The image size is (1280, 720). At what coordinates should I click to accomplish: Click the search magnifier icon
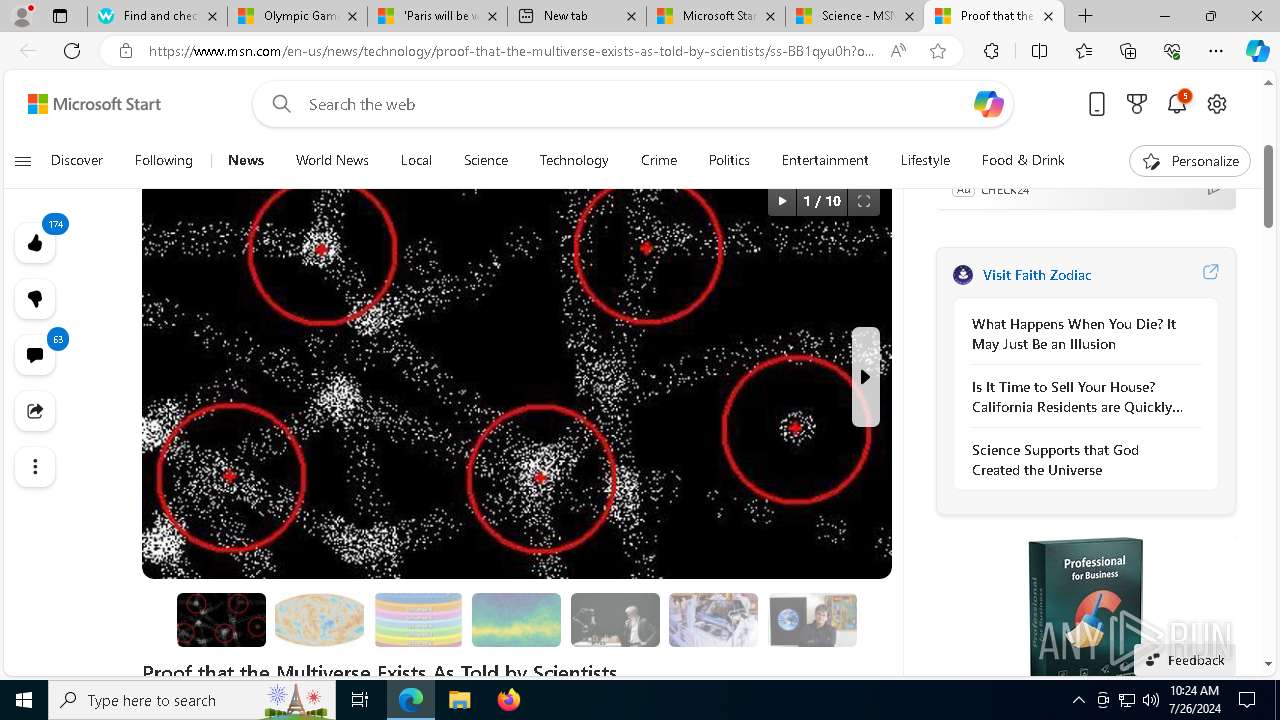[281, 104]
